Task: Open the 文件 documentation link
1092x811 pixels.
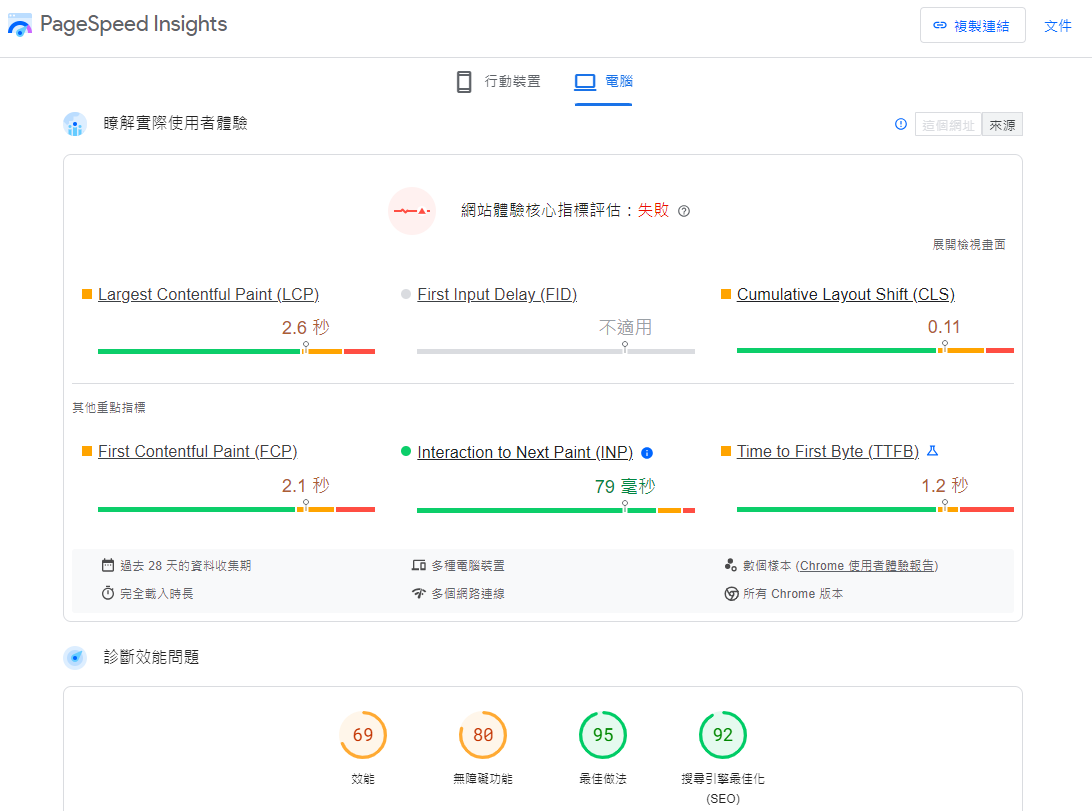Action: (1057, 26)
